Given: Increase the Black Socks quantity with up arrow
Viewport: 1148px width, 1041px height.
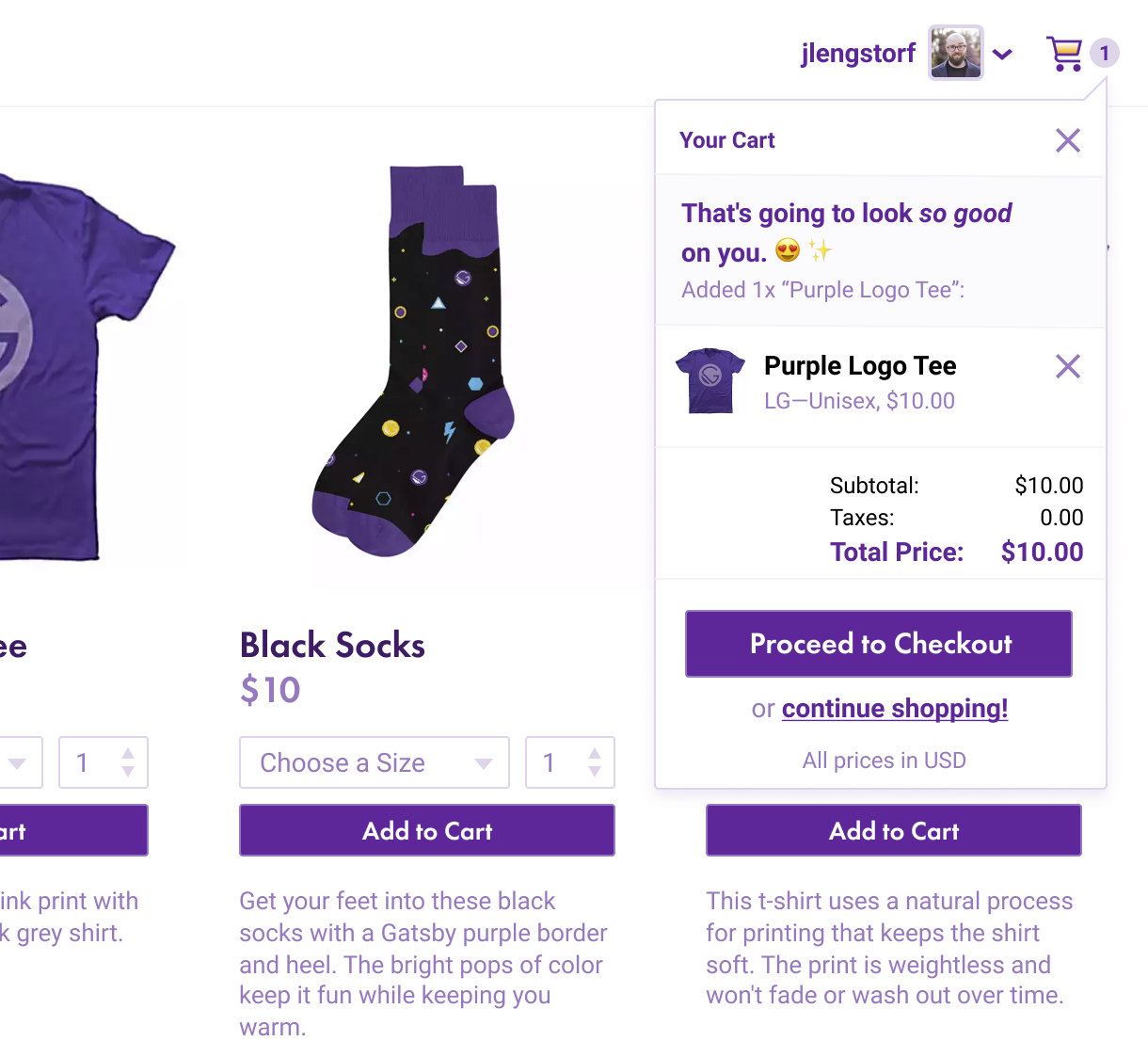Looking at the screenshot, I should (x=594, y=753).
